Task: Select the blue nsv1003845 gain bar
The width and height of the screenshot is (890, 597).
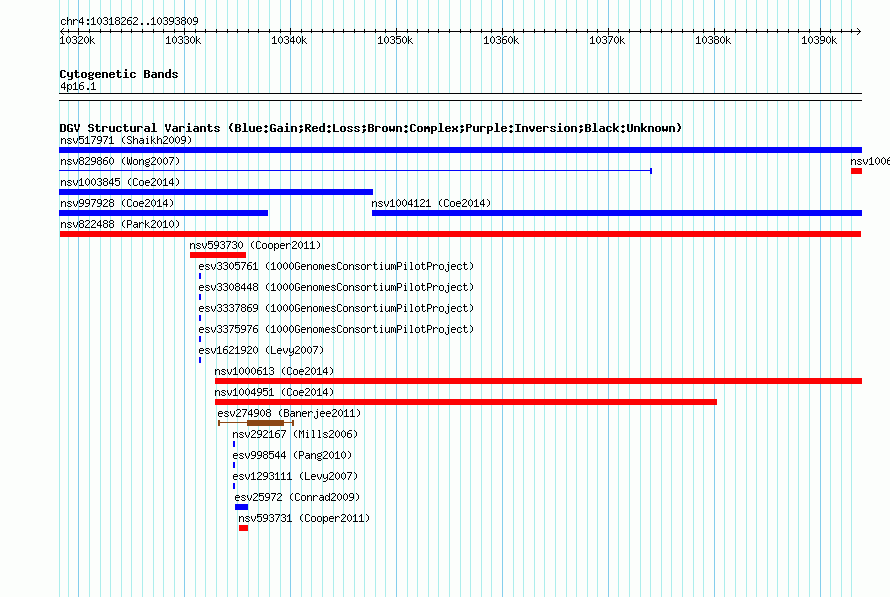Action: tap(216, 192)
